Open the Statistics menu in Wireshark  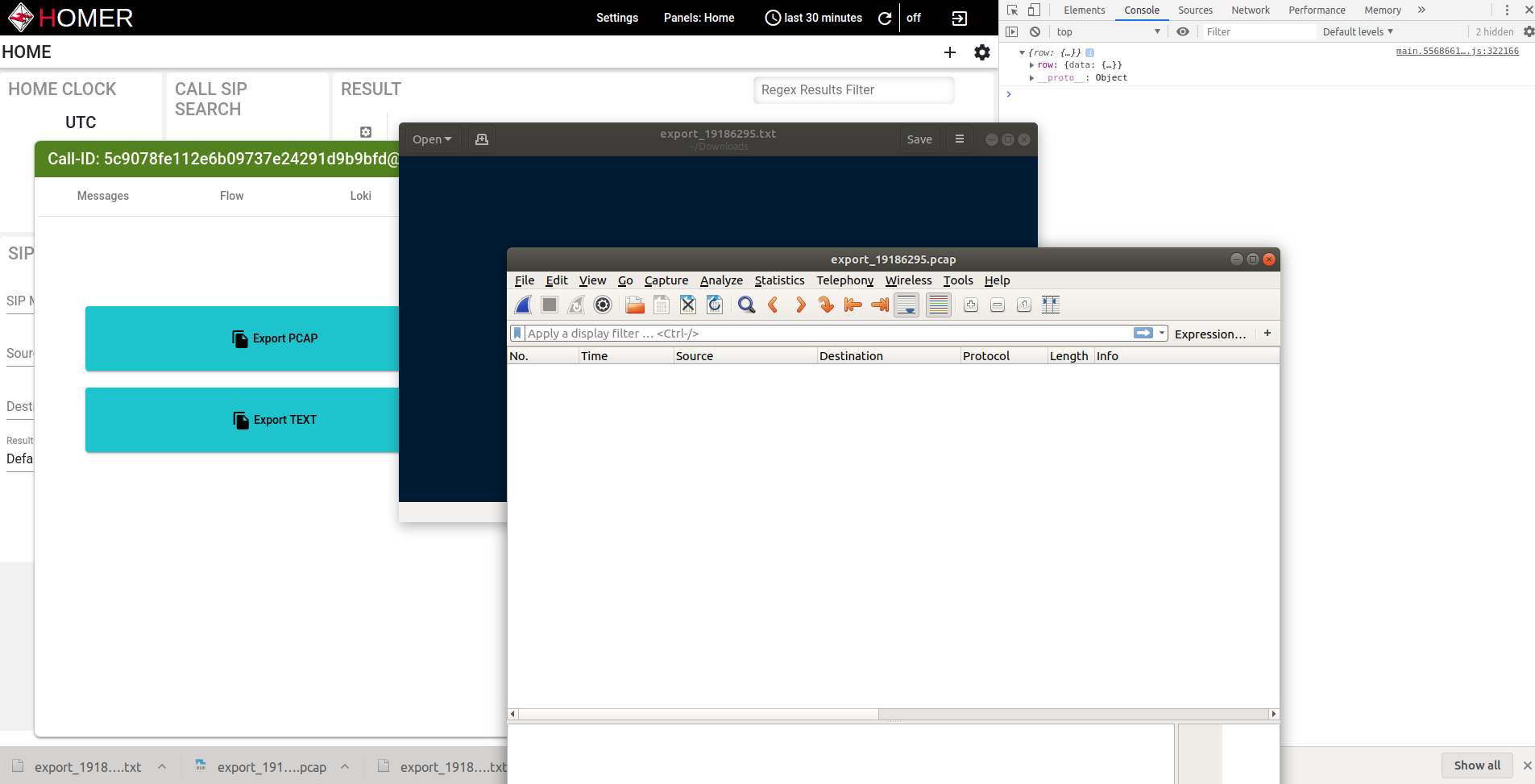click(x=779, y=280)
